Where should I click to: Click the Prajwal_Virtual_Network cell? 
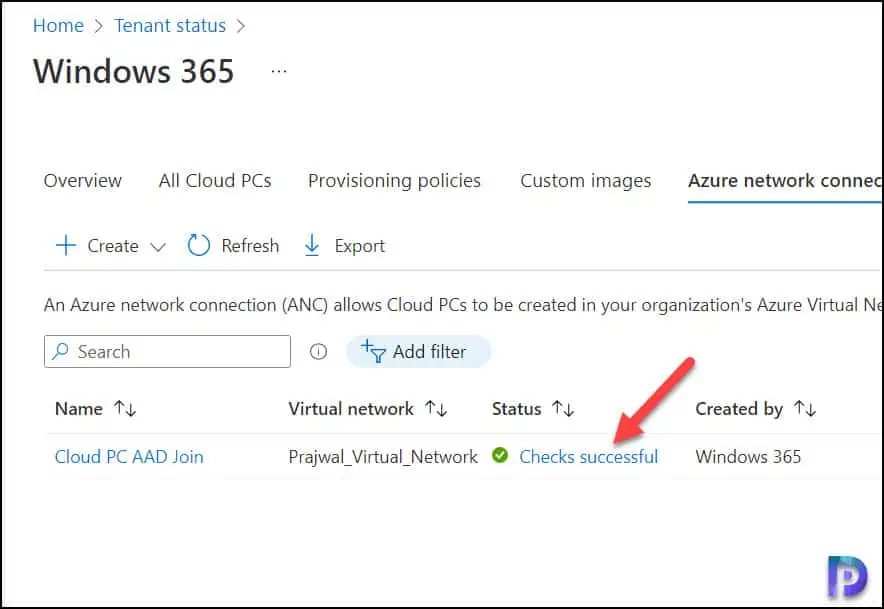(383, 456)
